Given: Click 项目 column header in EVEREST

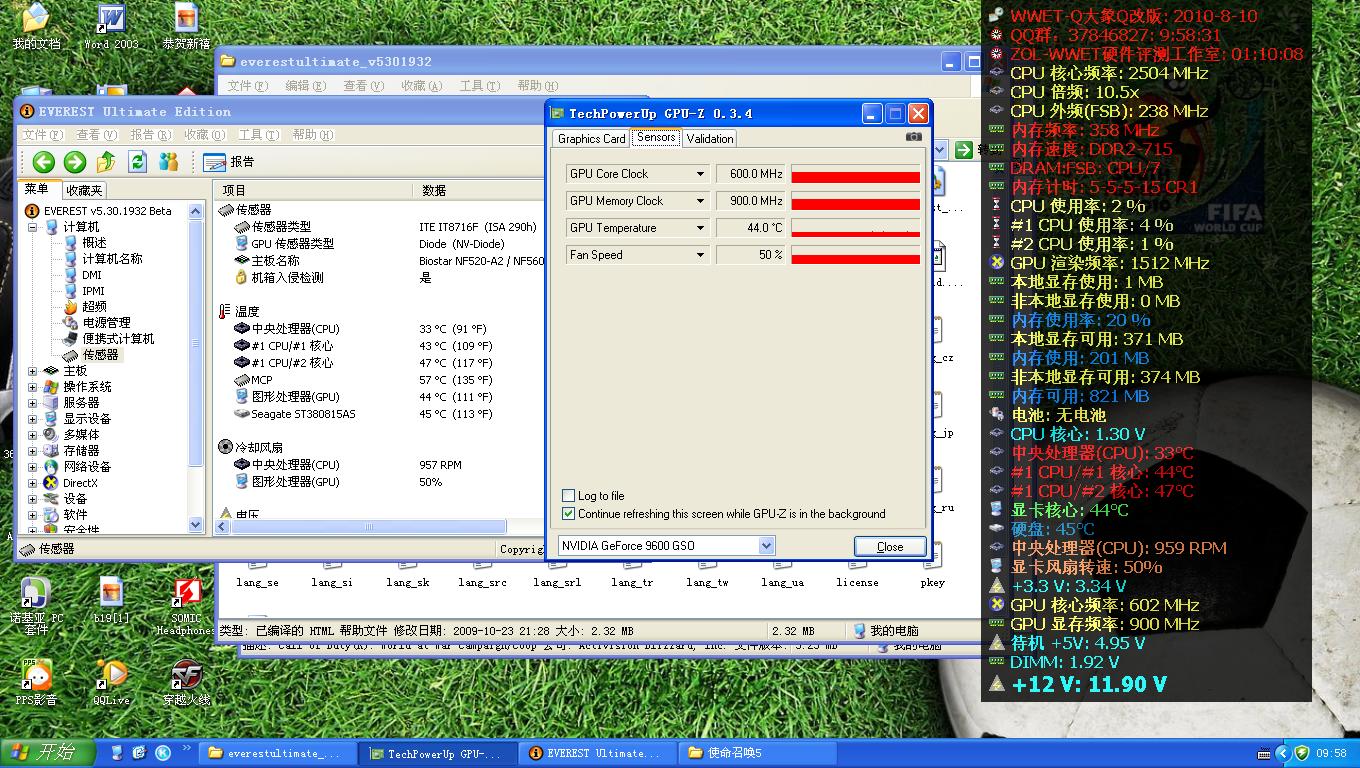Looking at the screenshot, I should (x=315, y=190).
